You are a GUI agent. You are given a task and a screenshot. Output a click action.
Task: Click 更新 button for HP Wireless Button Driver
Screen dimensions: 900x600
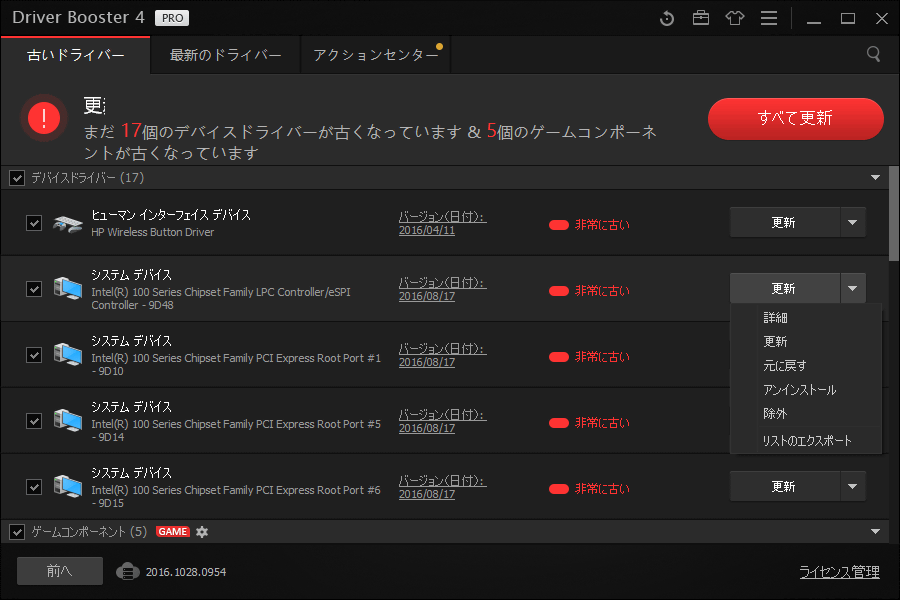click(x=785, y=223)
